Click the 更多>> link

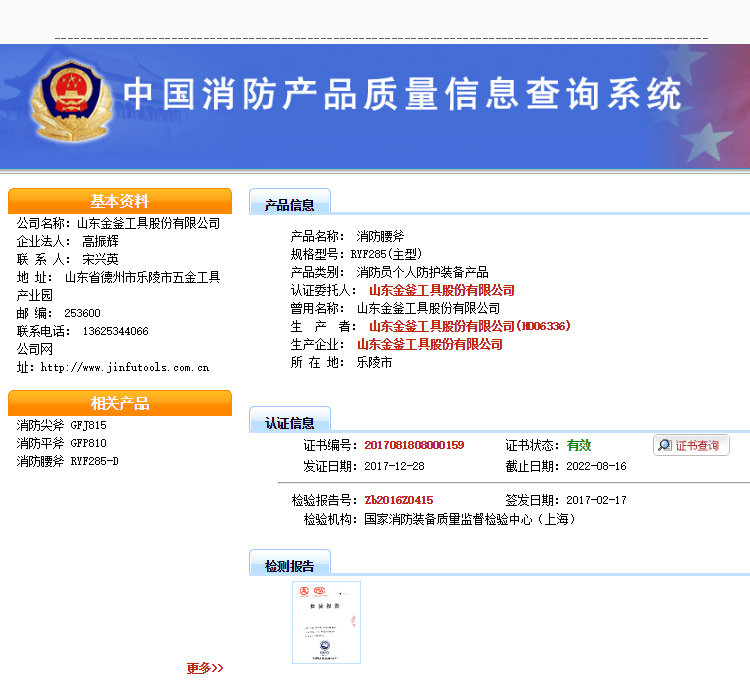point(205,668)
